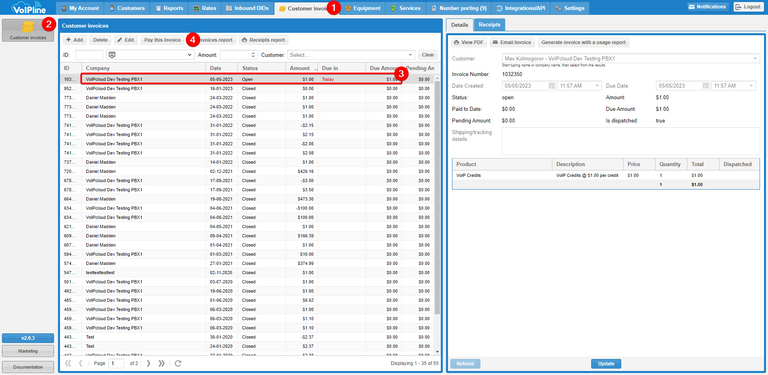Go to next page of invoices
The height and width of the screenshot is (375, 768).
[148, 363]
